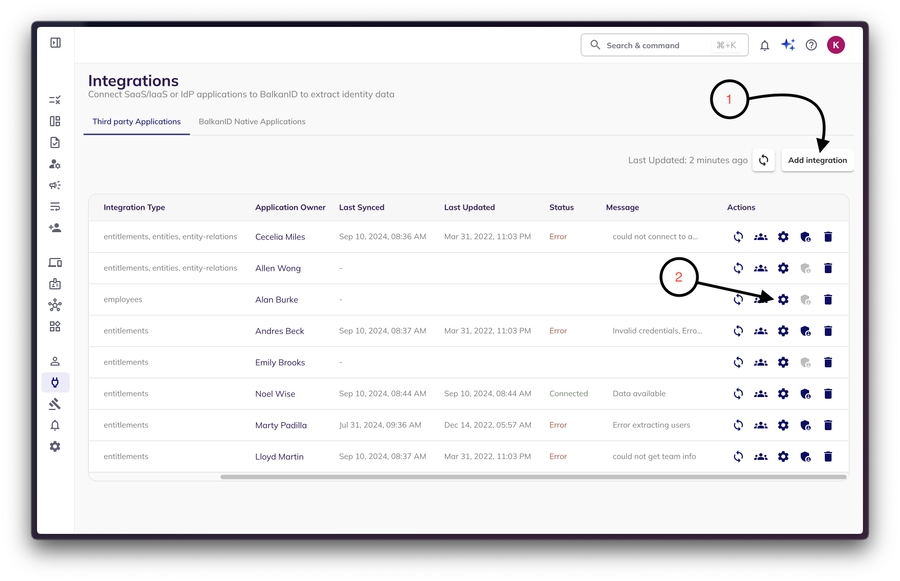Open the integrations plug icon in sidebar
Image resolution: width=900 pixels, height=581 pixels.
click(55, 383)
